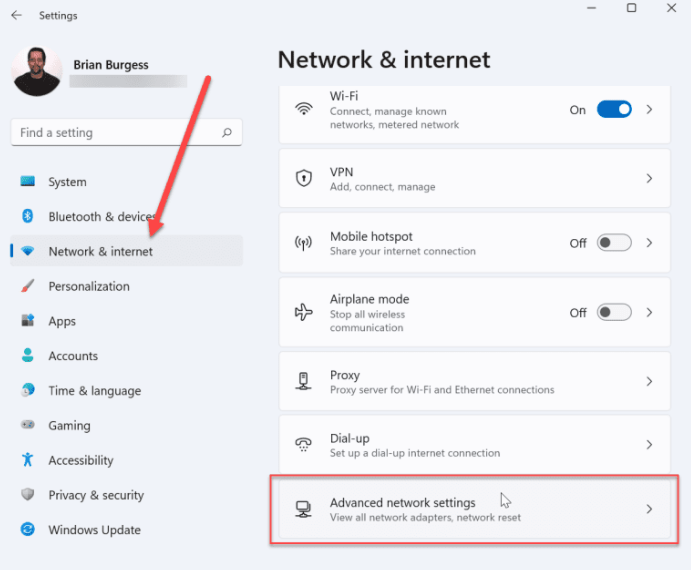Click the Personalization paintbrush icon
The image size is (691, 570).
(28, 286)
